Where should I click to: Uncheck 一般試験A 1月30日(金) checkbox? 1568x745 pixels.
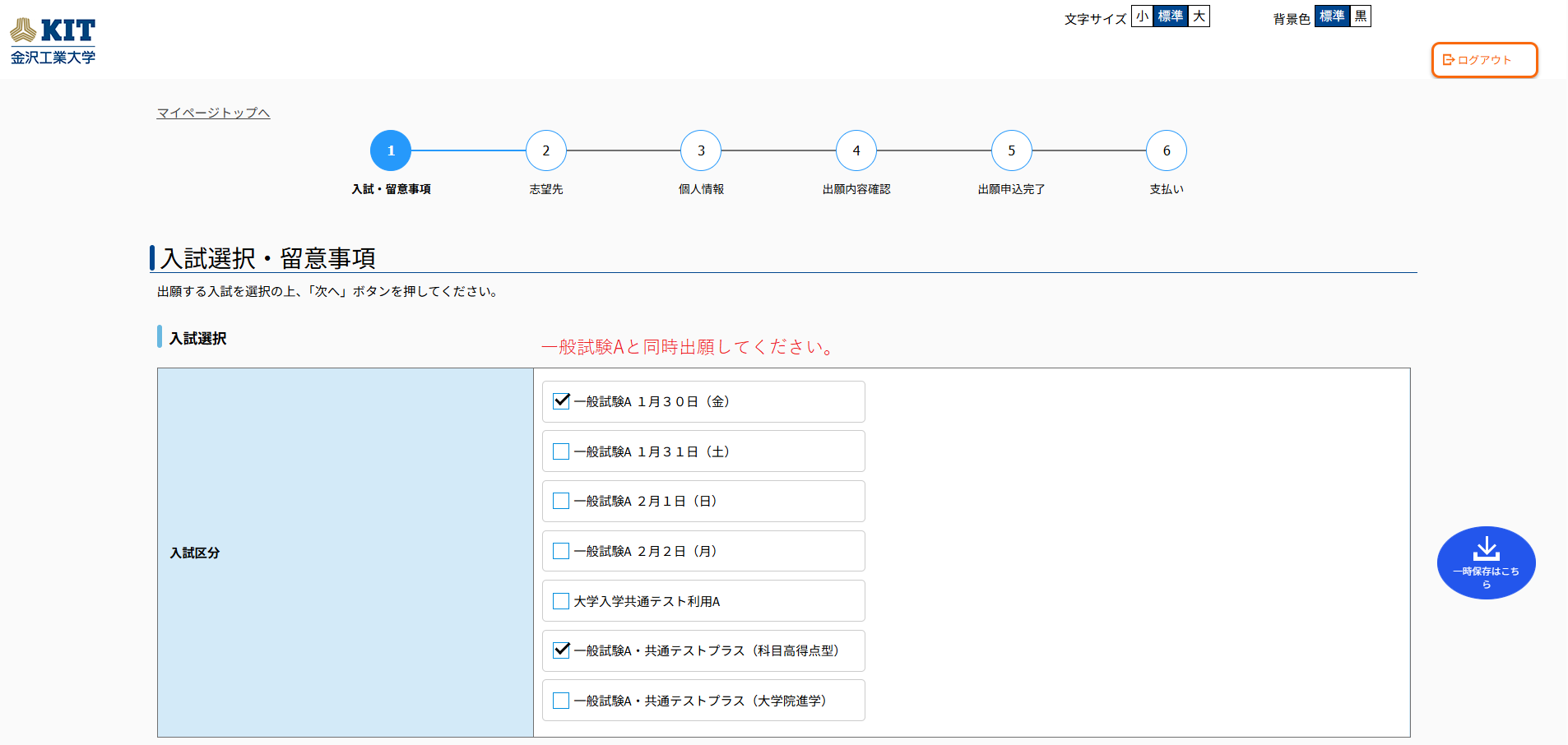point(561,401)
